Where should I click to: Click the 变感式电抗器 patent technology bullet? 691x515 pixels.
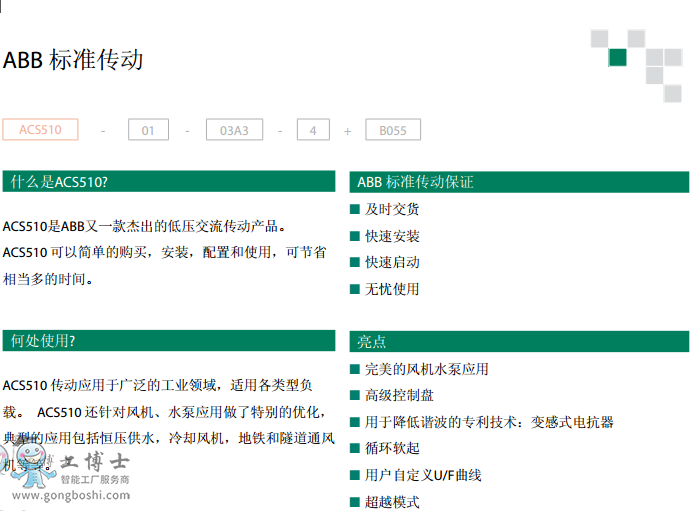click(x=482, y=422)
